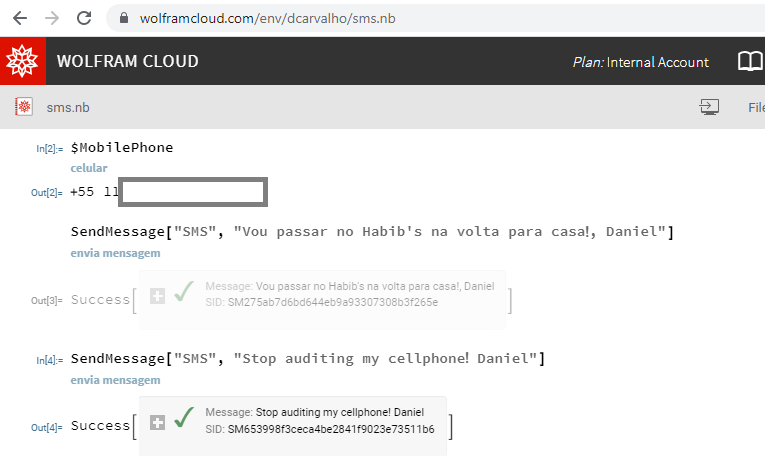Click the browser back arrow
The image size is (765, 475).
[20, 18]
